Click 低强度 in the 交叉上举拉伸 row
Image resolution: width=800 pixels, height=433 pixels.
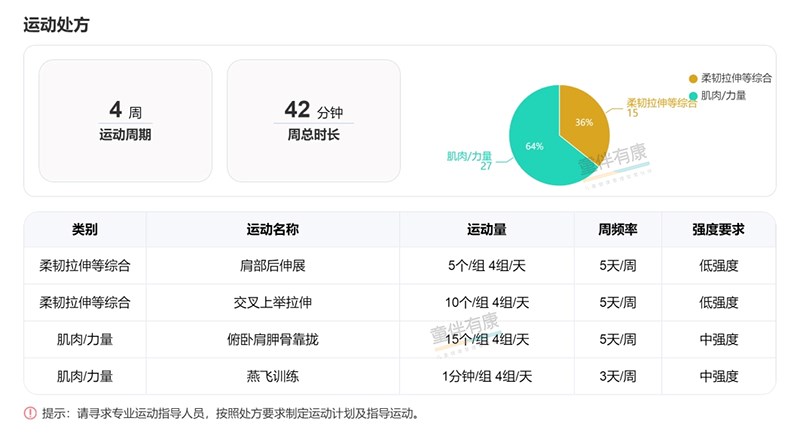click(718, 302)
